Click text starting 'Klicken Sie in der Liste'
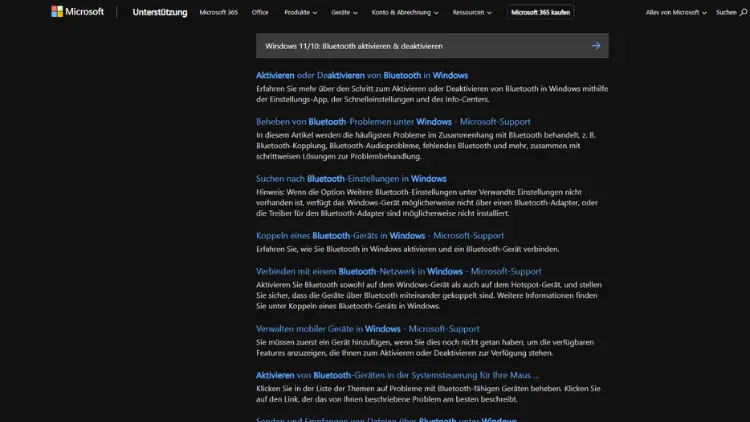The height and width of the screenshot is (422, 750). pyautogui.click(x=428, y=394)
